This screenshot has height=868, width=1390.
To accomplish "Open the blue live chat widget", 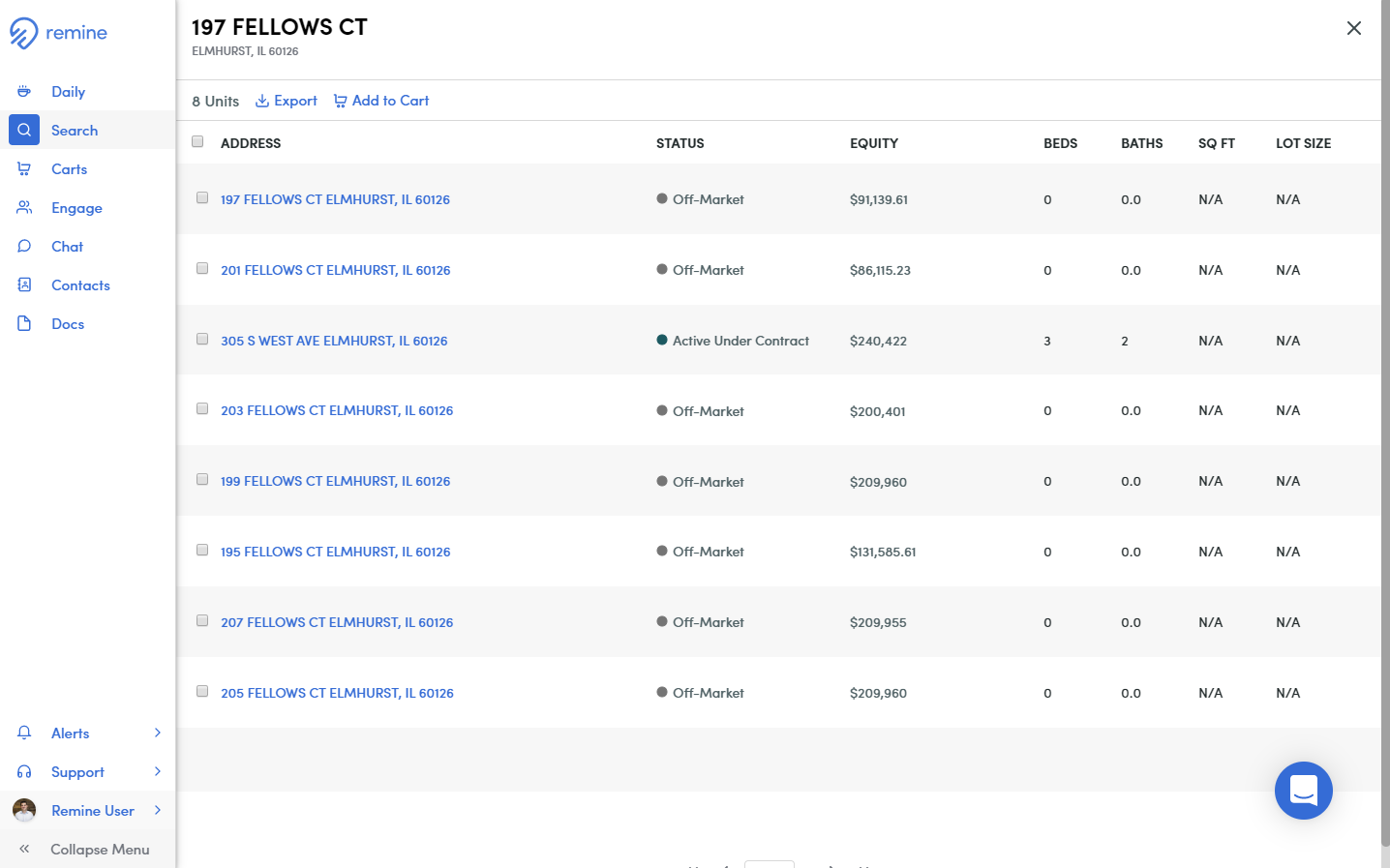I will pyautogui.click(x=1304, y=791).
